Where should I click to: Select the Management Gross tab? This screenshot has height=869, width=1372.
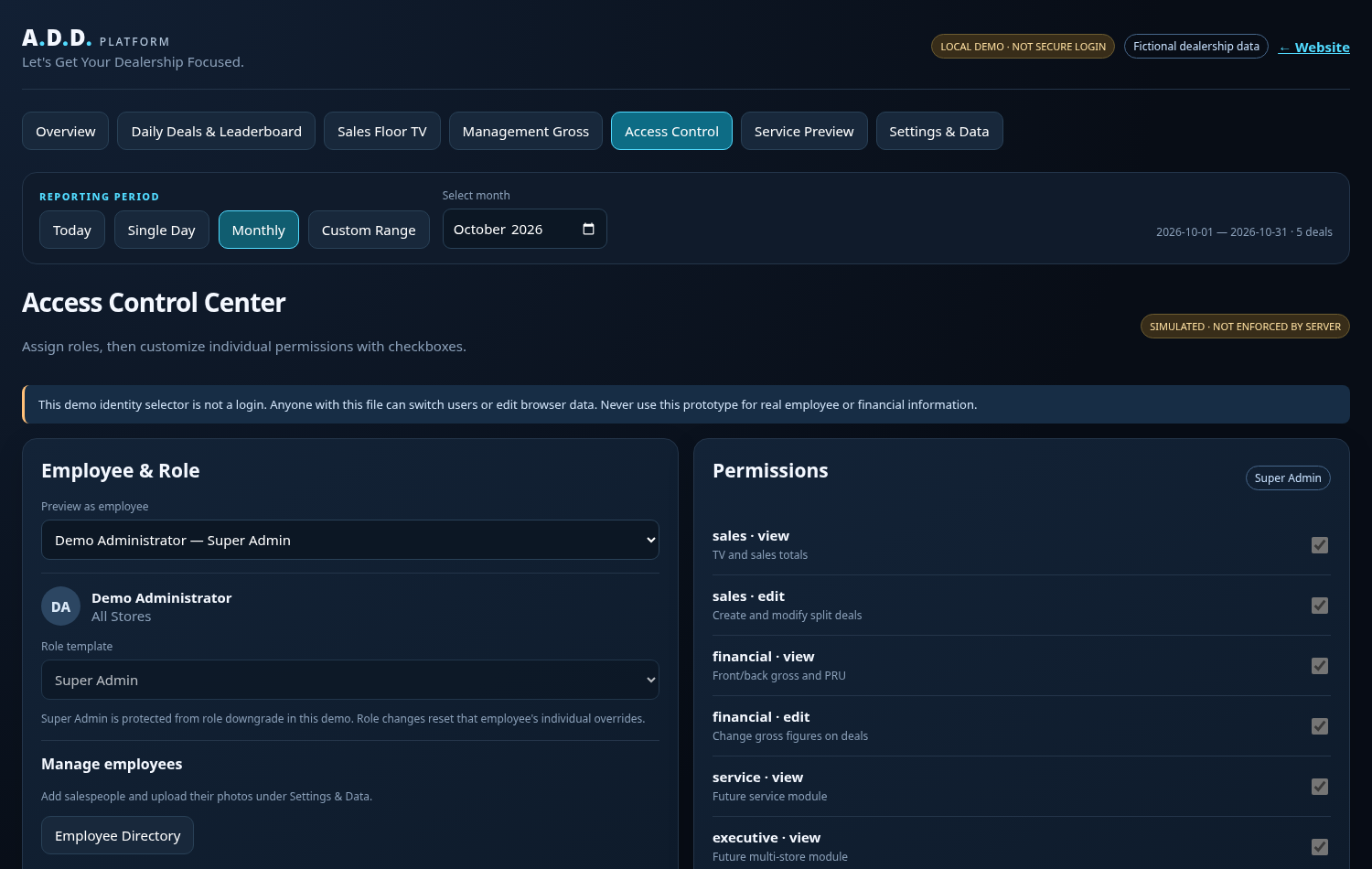click(x=526, y=131)
